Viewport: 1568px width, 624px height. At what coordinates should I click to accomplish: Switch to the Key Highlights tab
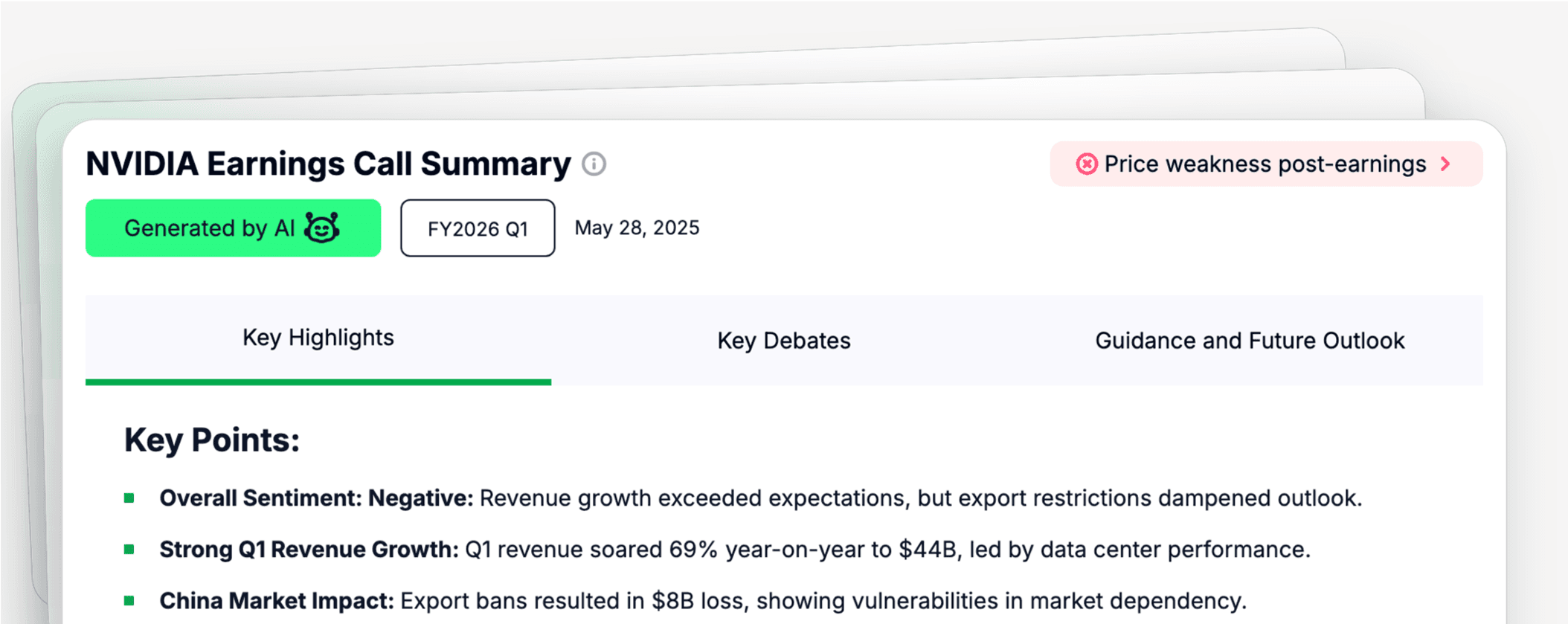pos(318,339)
